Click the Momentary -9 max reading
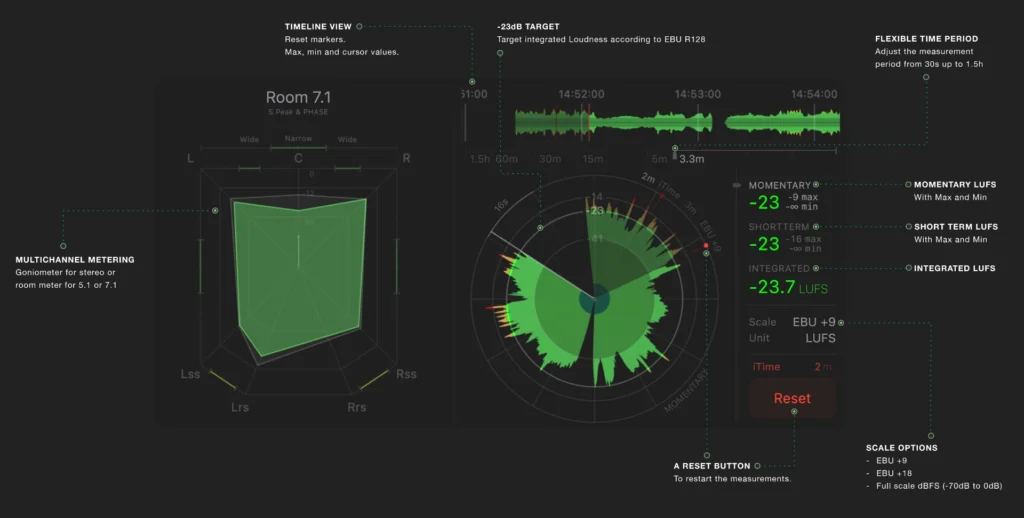The image size is (1024, 518). pos(803,197)
